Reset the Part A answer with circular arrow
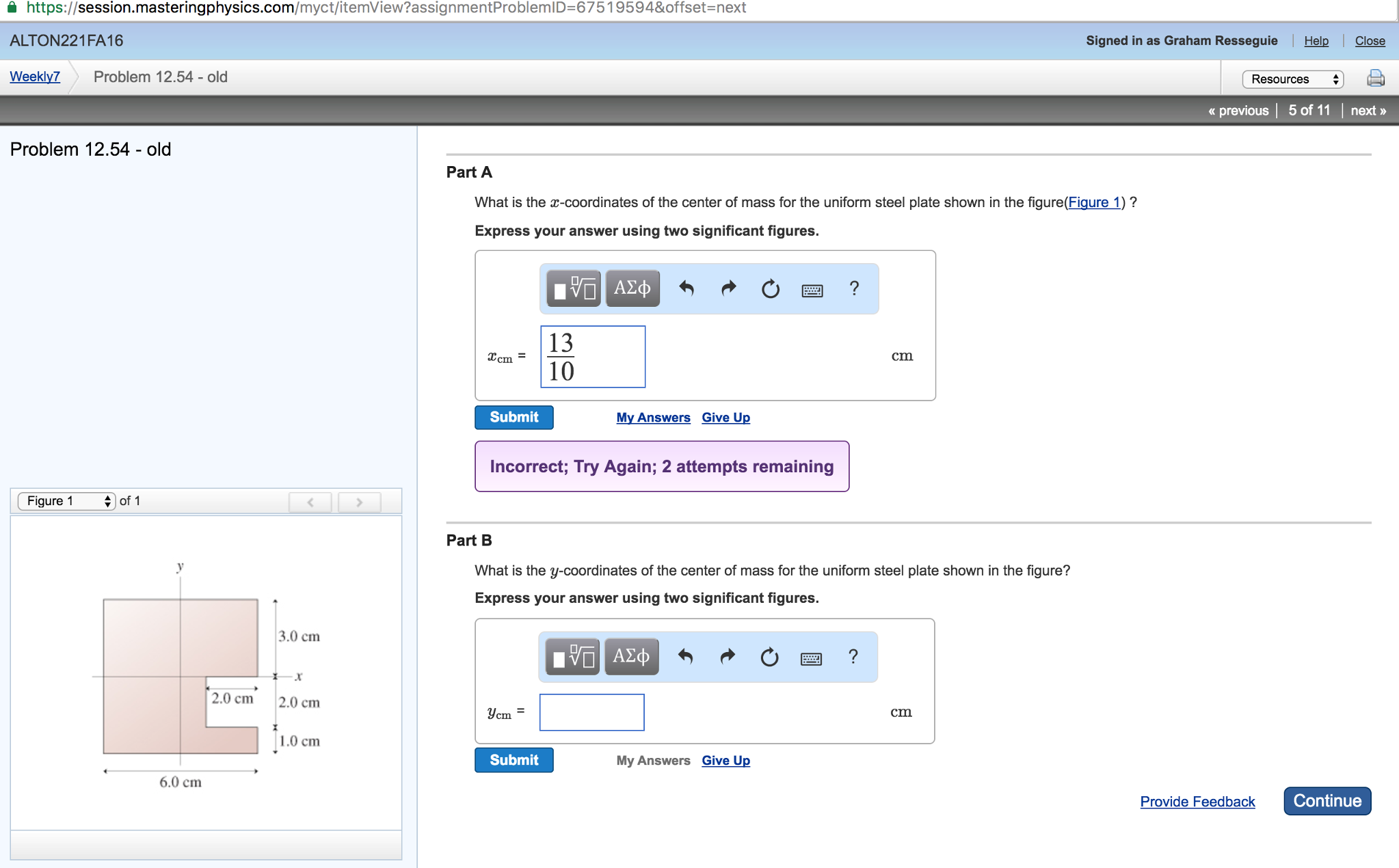The width and height of the screenshot is (1399, 868). coord(771,288)
